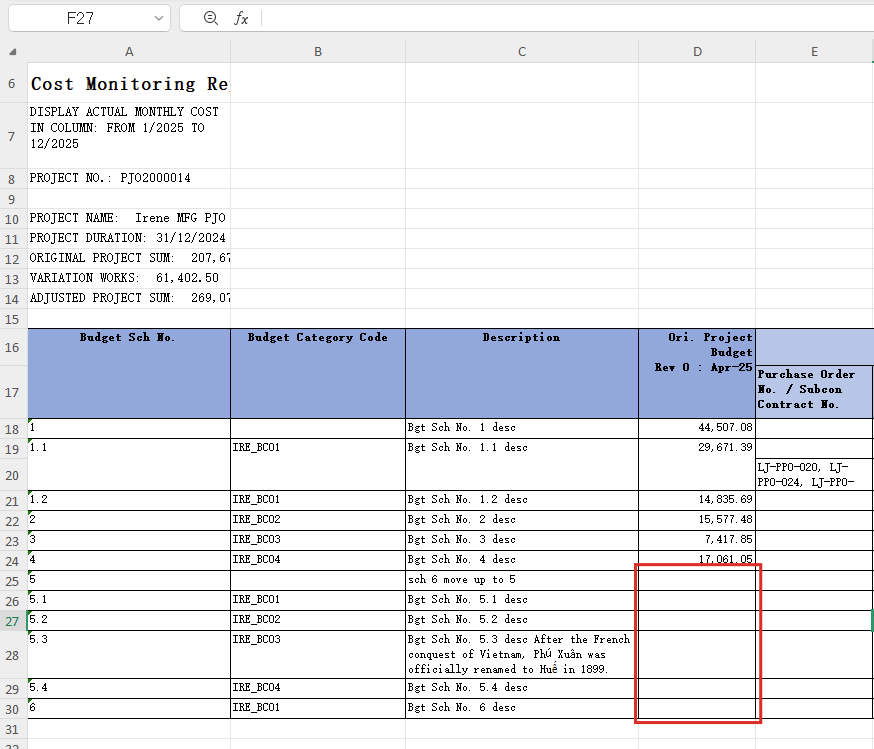Viewport: 874px width, 749px height.
Task: Click PROJECT NO.: PJO2000014 cell
Action: click(129, 178)
